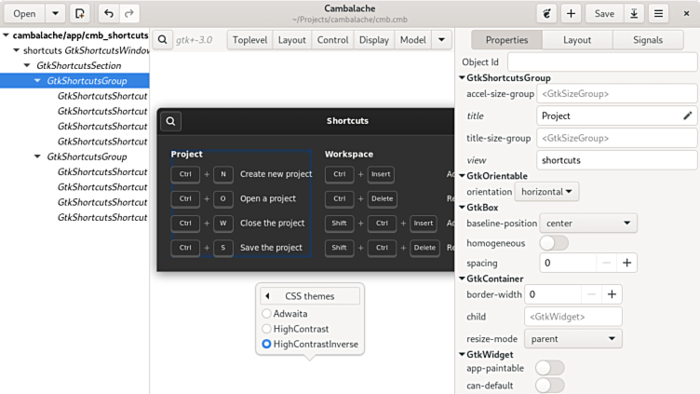This screenshot has width=700, height=394.
Task: Collapse the selected GtkShortcutsGroup tree node
Action: [x=38, y=81]
